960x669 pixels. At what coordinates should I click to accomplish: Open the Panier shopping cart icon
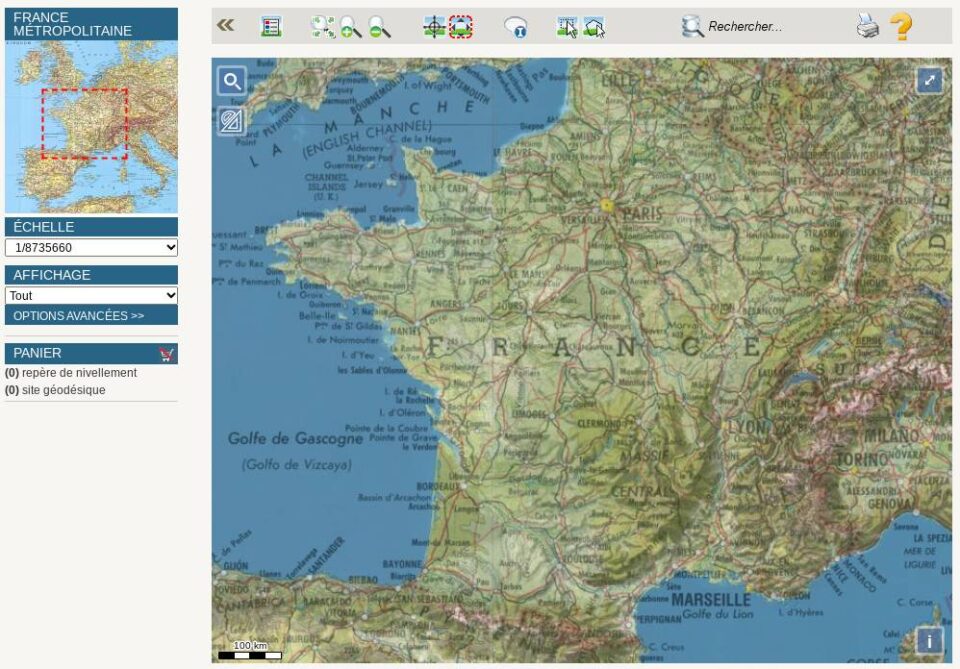tap(166, 354)
